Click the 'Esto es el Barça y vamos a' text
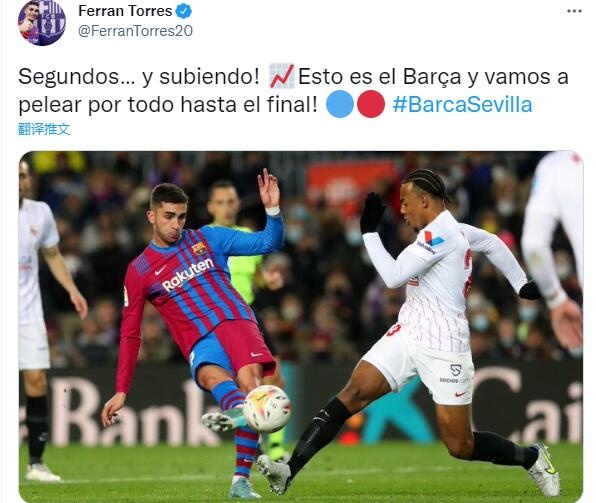Viewport: 596px width, 503px height. coord(433,77)
